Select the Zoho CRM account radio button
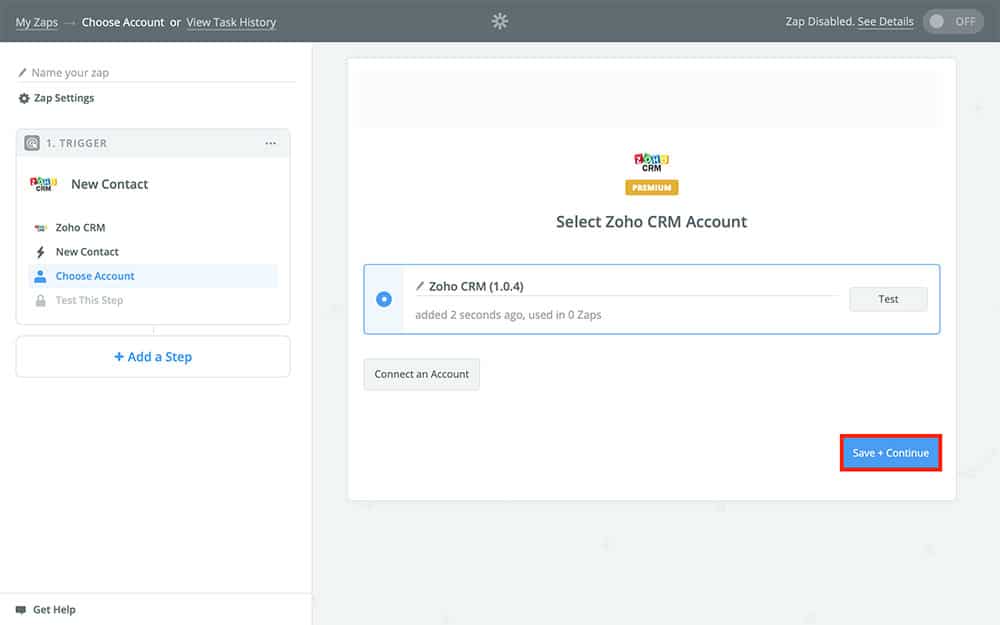 (x=384, y=298)
